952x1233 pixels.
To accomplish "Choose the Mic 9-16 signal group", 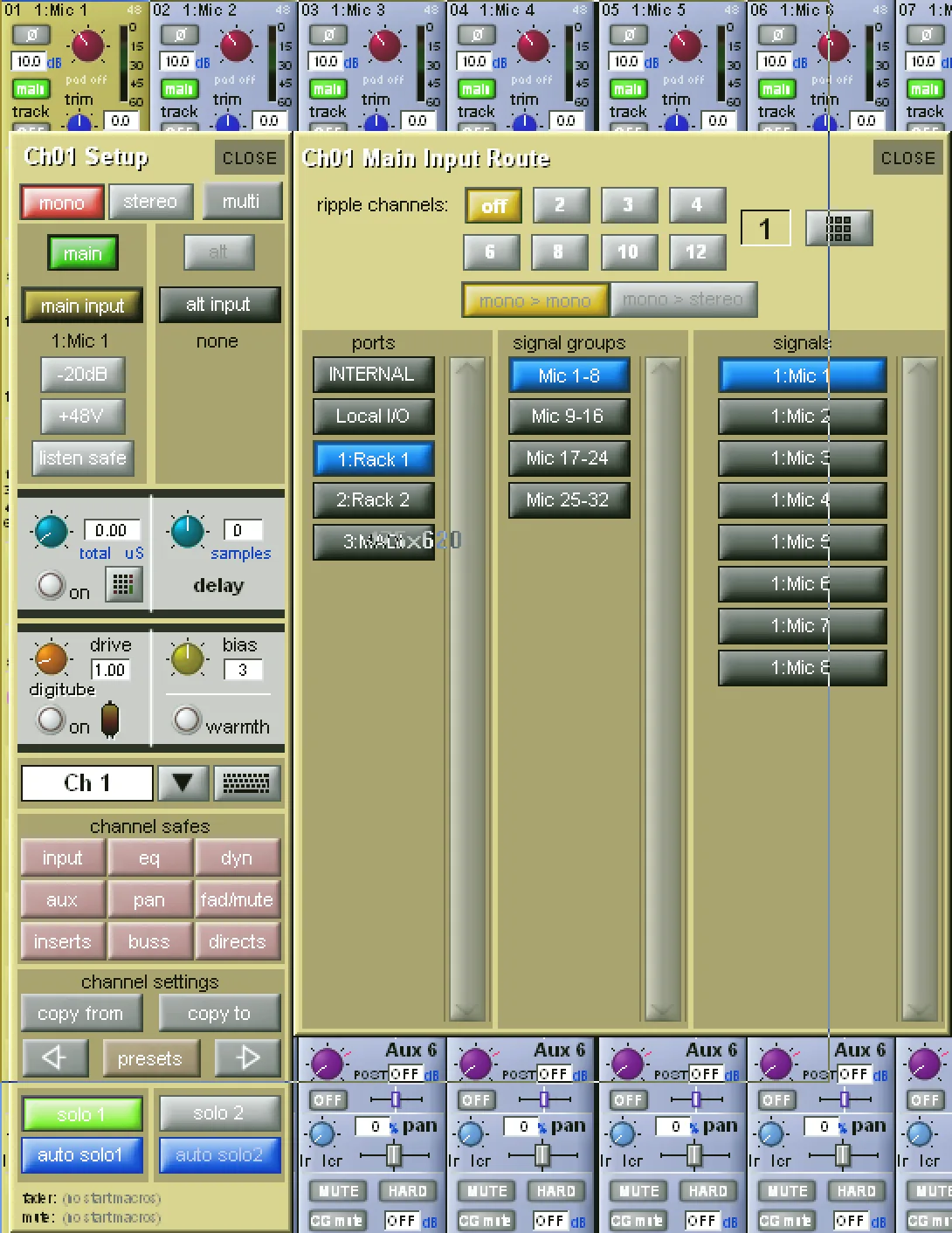I will (569, 417).
